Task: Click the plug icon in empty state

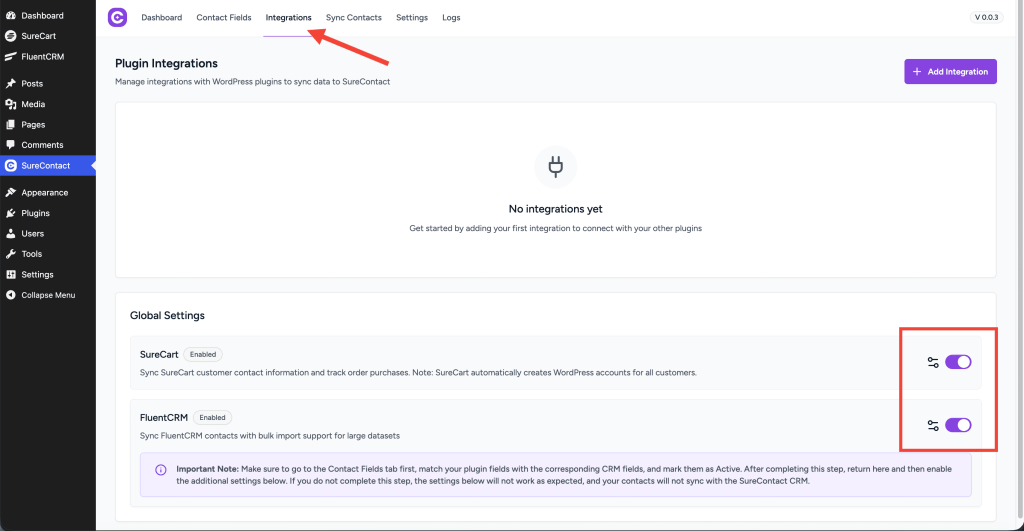Action: (x=555, y=167)
